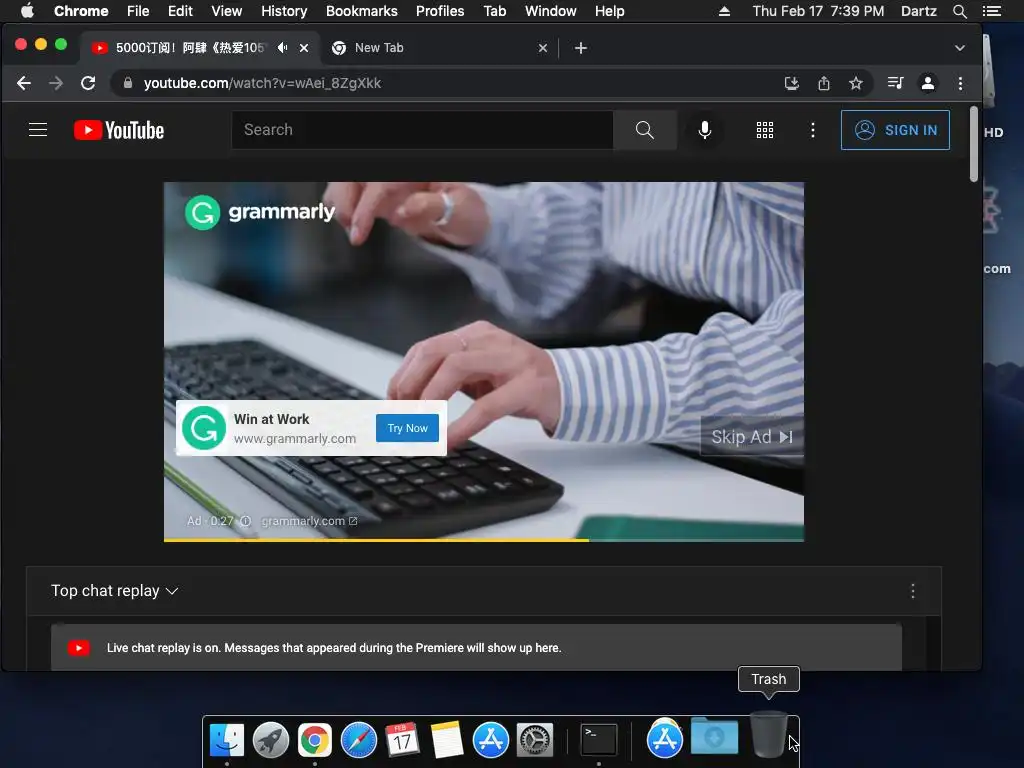Open YouTube settings three-dot menu
This screenshot has height=768, width=1024.
[812, 130]
